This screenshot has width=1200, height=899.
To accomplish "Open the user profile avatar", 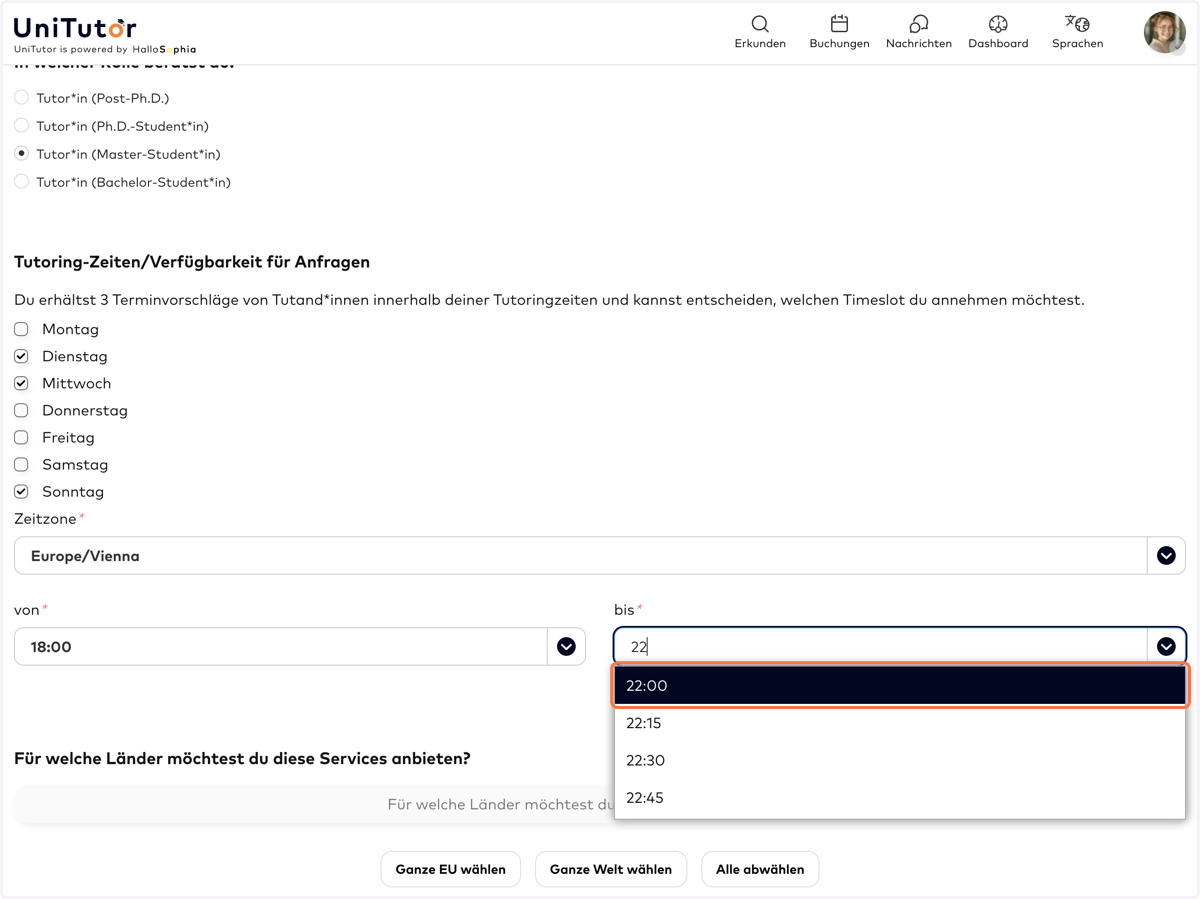I will [x=1164, y=32].
